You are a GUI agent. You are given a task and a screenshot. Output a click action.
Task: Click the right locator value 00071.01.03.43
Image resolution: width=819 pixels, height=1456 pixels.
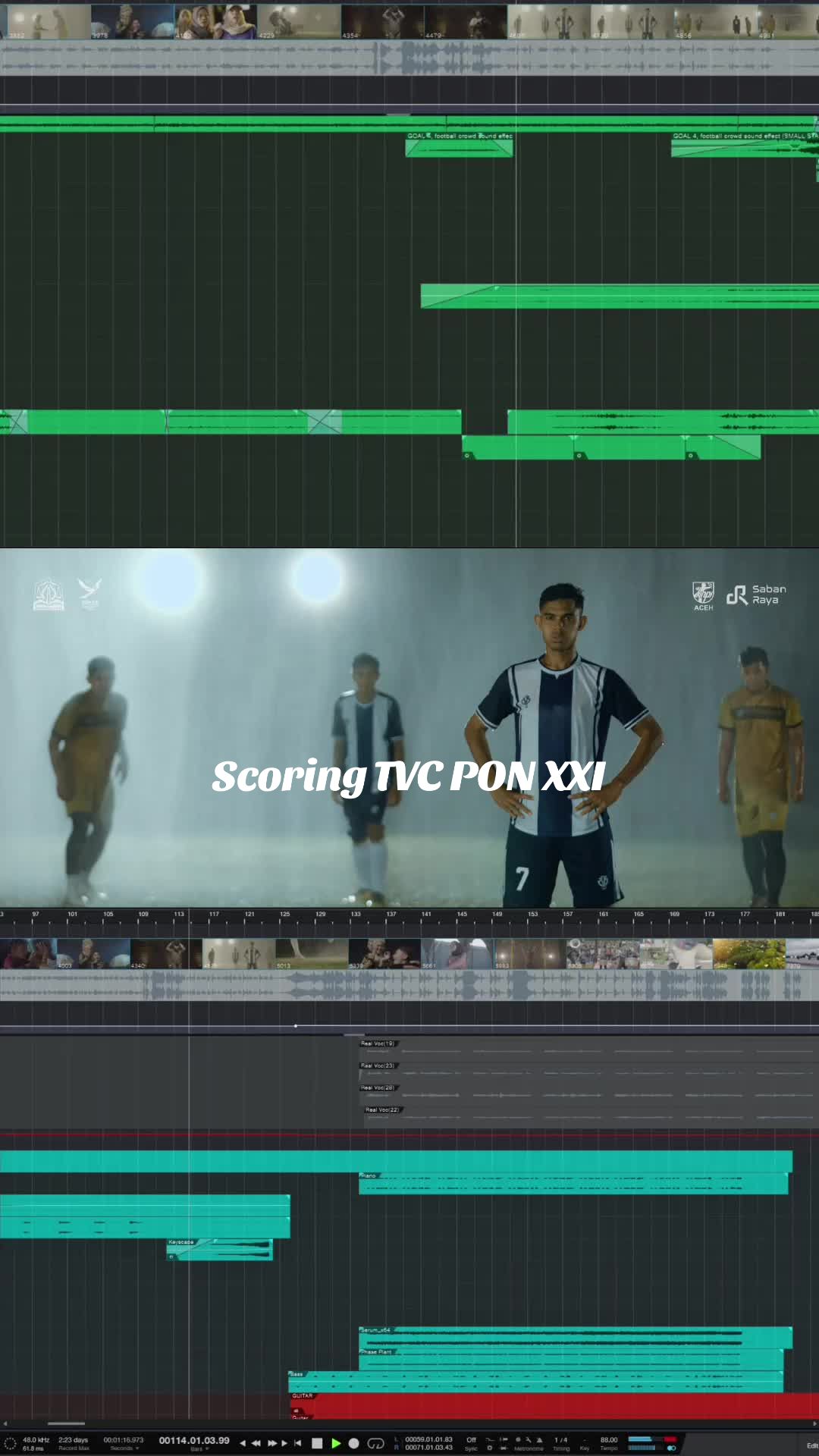click(429, 1448)
